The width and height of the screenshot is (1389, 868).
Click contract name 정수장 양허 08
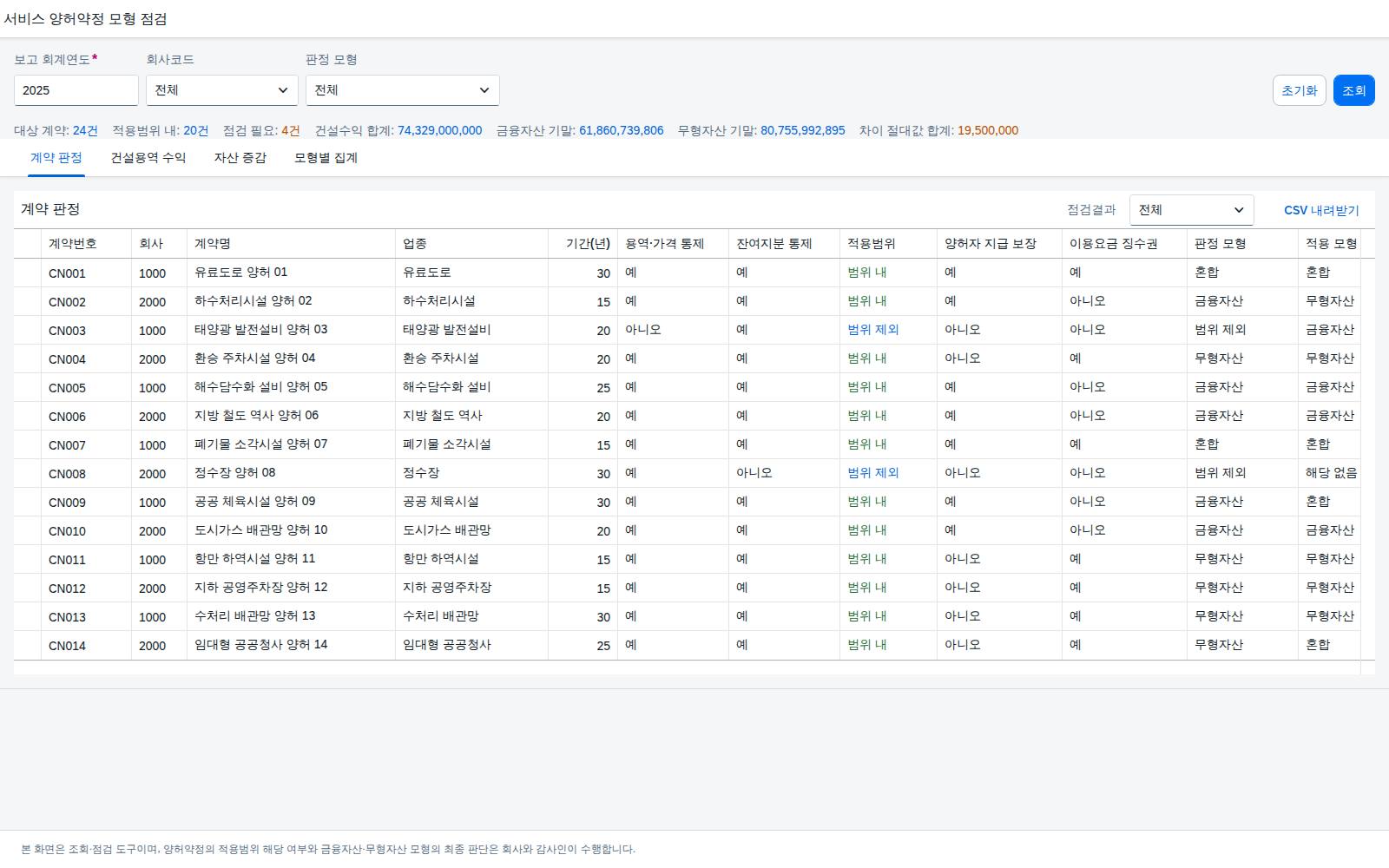coord(234,473)
